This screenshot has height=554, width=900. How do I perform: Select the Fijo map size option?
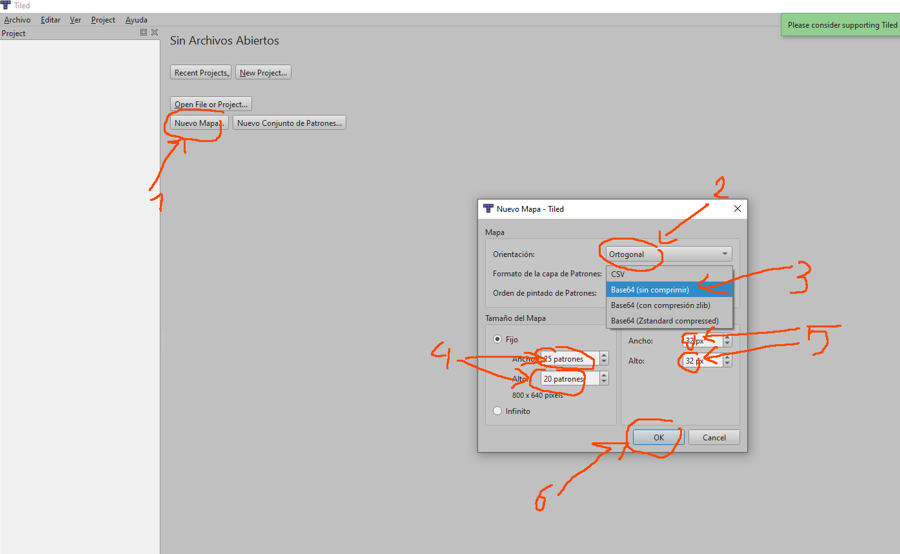498,340
